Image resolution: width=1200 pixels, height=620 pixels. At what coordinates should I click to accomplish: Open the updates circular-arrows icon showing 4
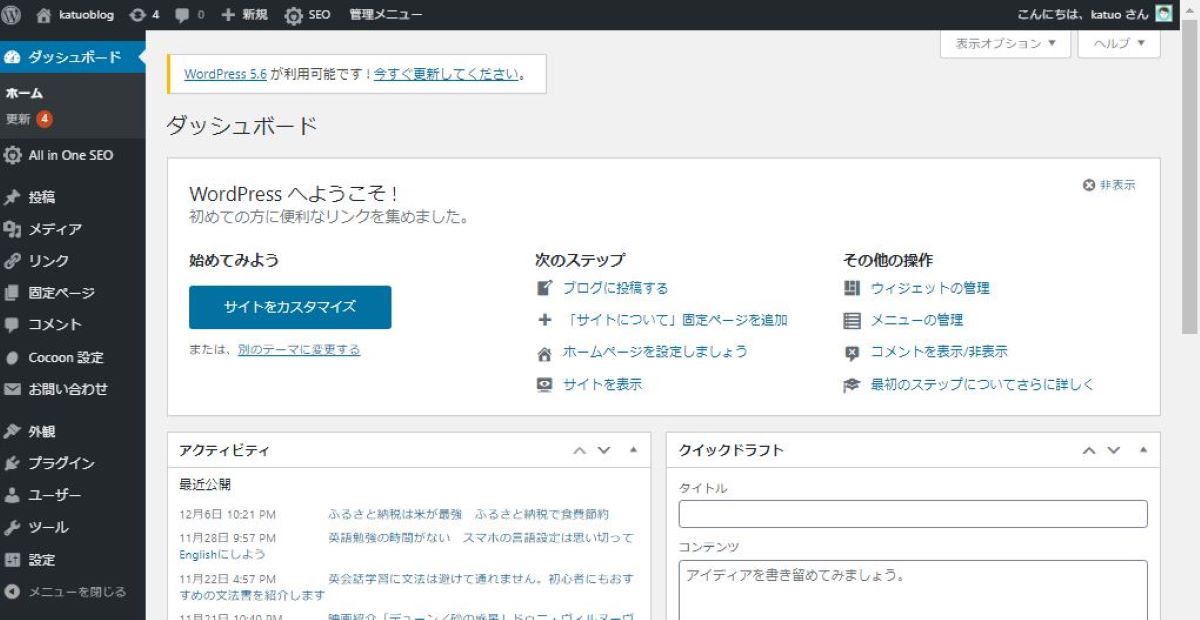(x=137, y=15)
